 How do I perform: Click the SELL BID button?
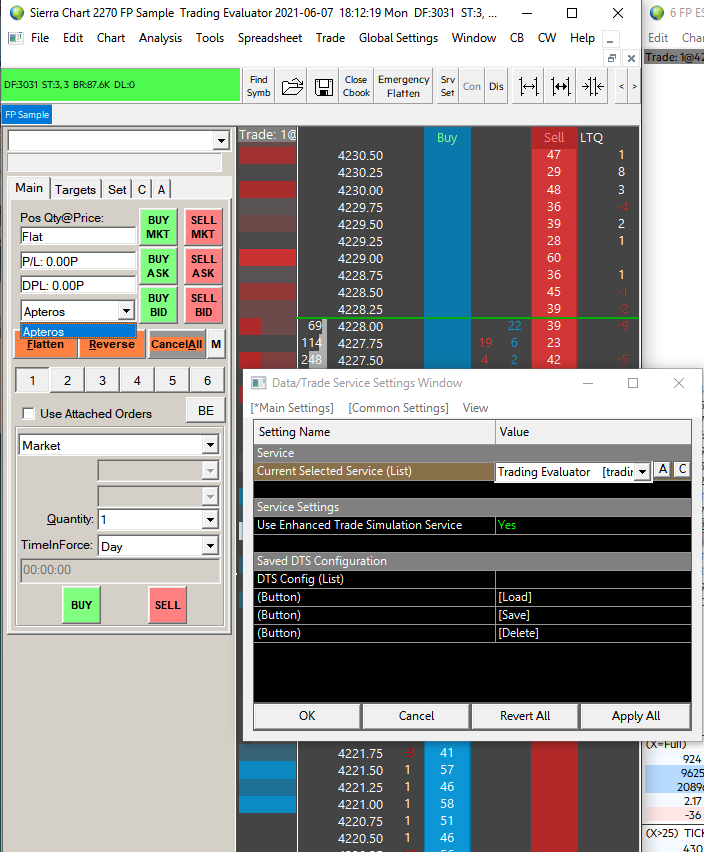(x=203, y=305)
